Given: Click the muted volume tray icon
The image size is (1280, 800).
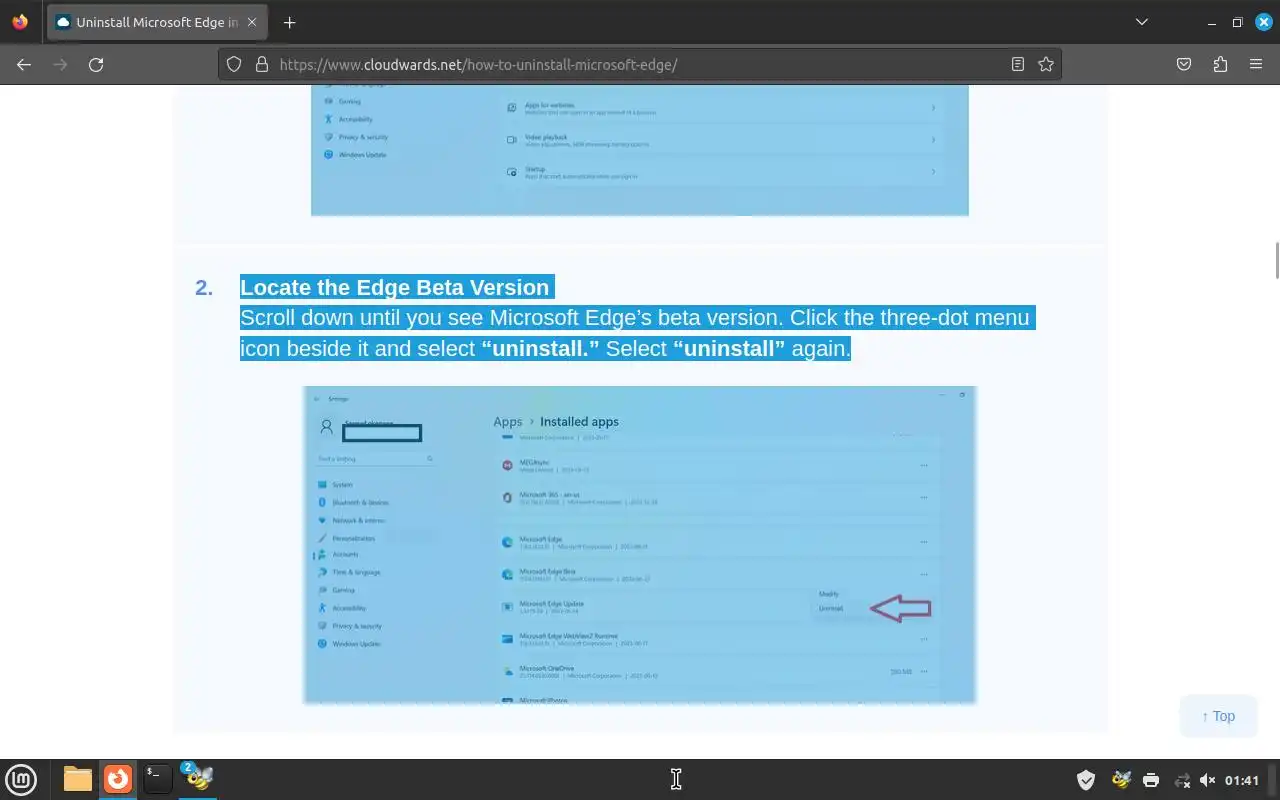Looking at the screenshot, I should click(1207, 780).
